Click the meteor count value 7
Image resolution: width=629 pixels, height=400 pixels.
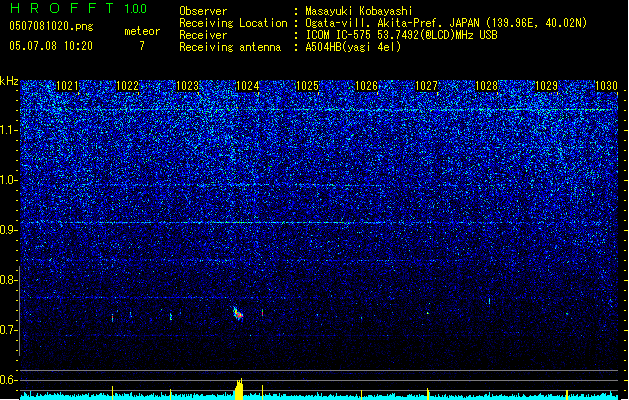[142, 46]
